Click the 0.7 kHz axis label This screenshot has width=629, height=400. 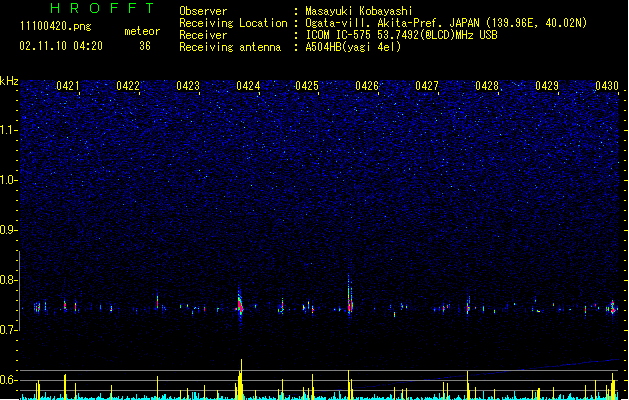pyautogui.click(x=9, y=330)
